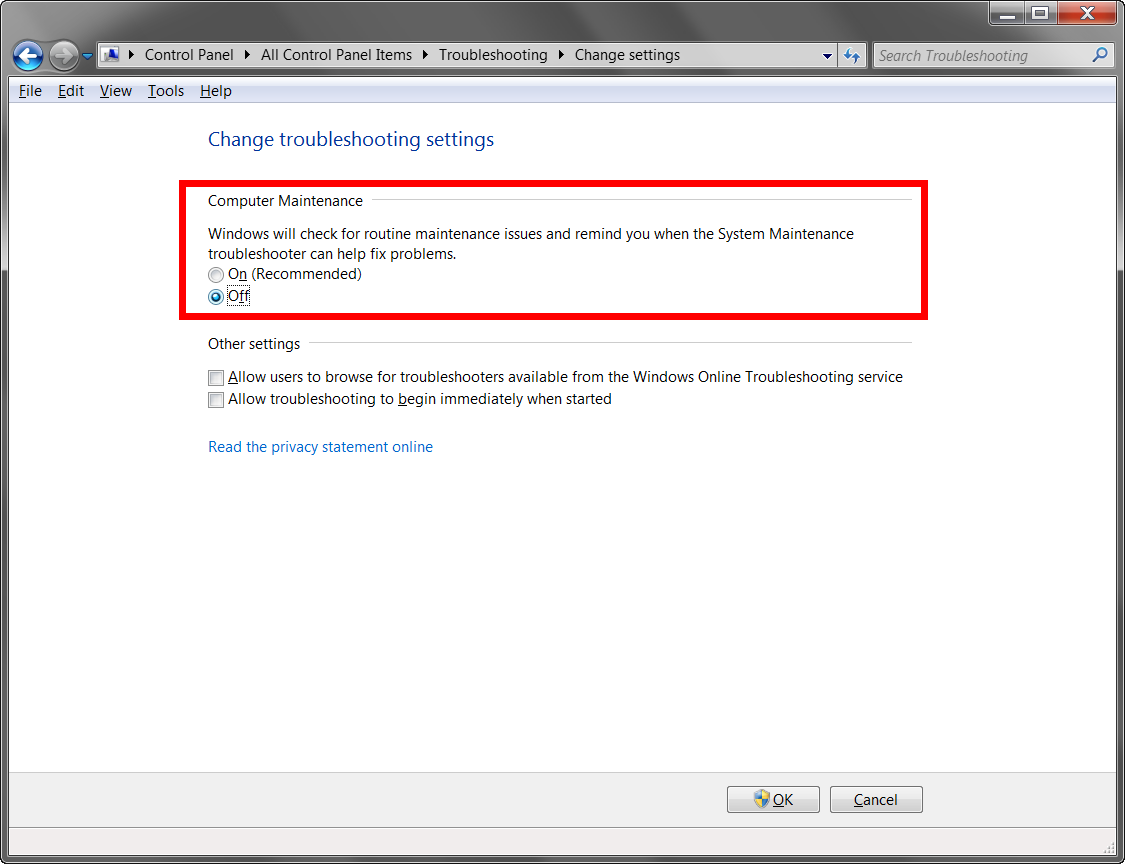The height and width of the screenshot is (864, 1125).
Task: Expand the root arrow before Control Panel
Action: pyautogui.click(x=131, y=55)
